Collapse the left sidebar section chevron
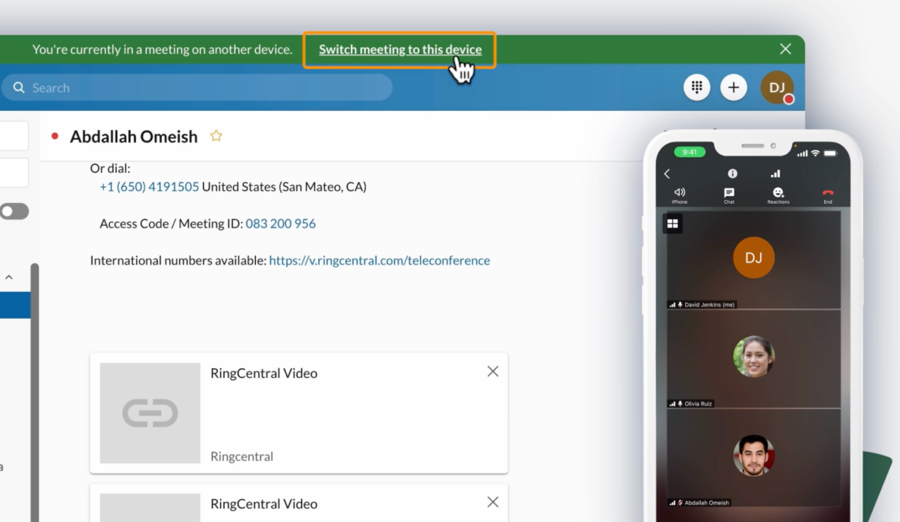Image resolution: width=900 pixels, height=522 pixels. [x=9, y=277]
